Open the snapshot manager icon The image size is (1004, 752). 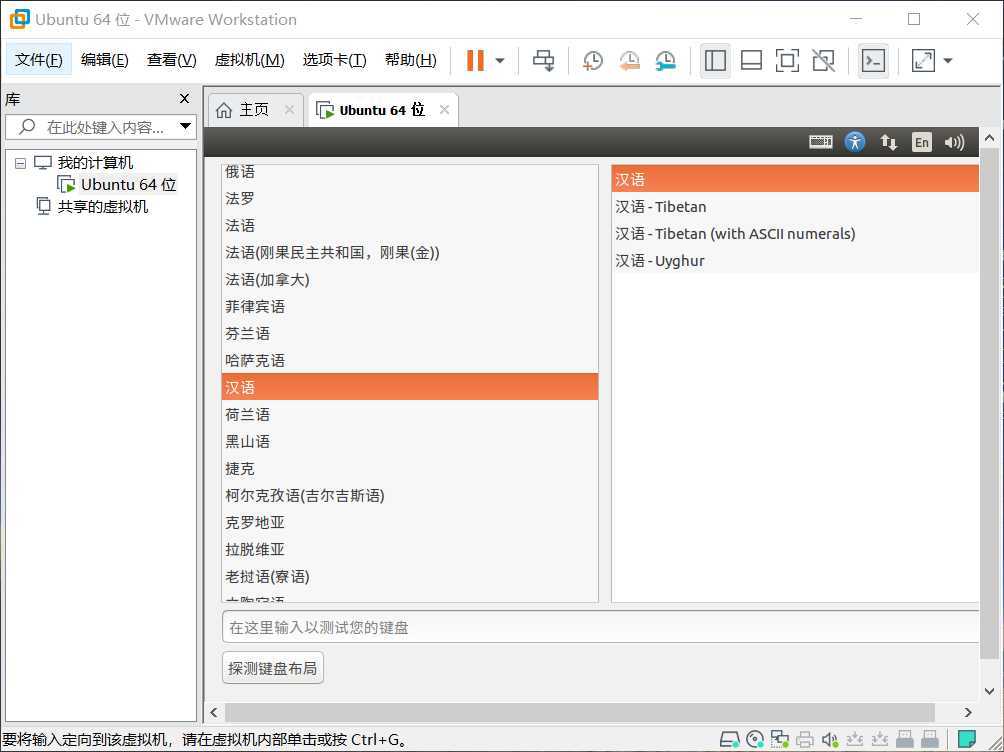666,60
